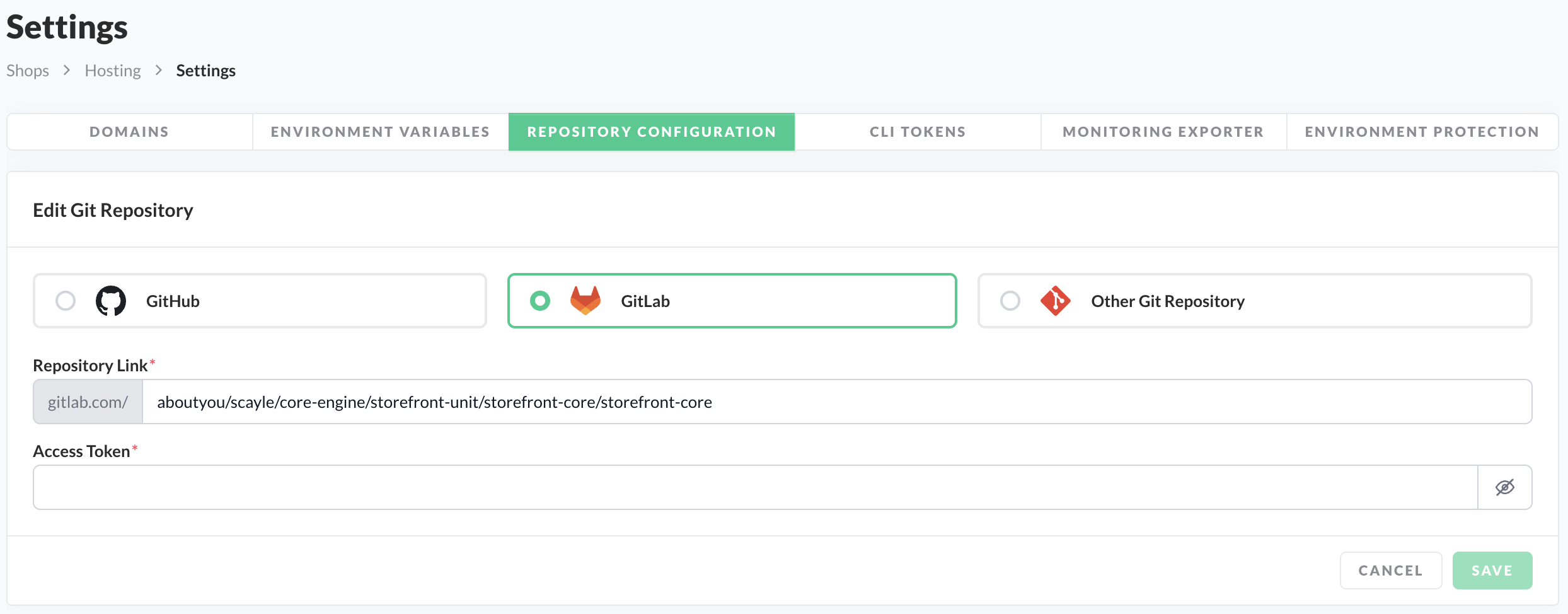1568x614 pixels.
Task: Click the gitlab.com/ prefix box
Action: 88,402
